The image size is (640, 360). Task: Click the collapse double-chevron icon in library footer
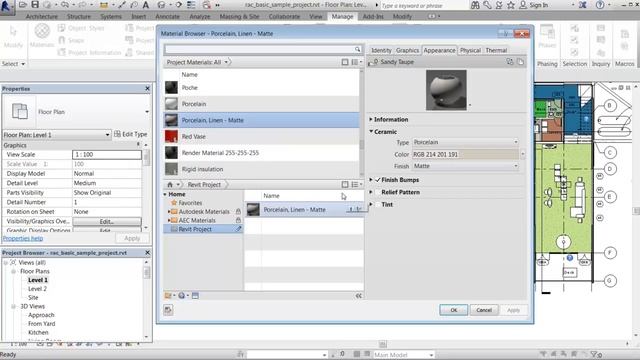pyautogui.click(x=358, y=296)
